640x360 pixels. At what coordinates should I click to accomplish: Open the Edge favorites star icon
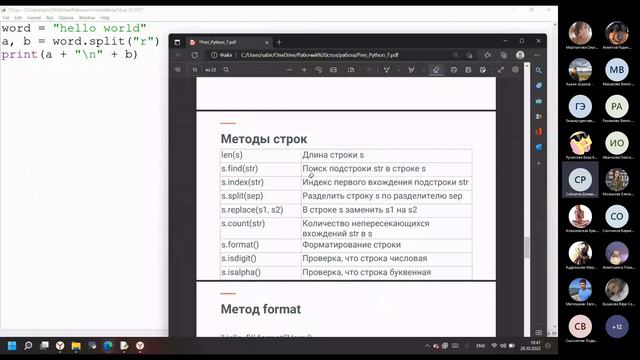click(487, 55)
